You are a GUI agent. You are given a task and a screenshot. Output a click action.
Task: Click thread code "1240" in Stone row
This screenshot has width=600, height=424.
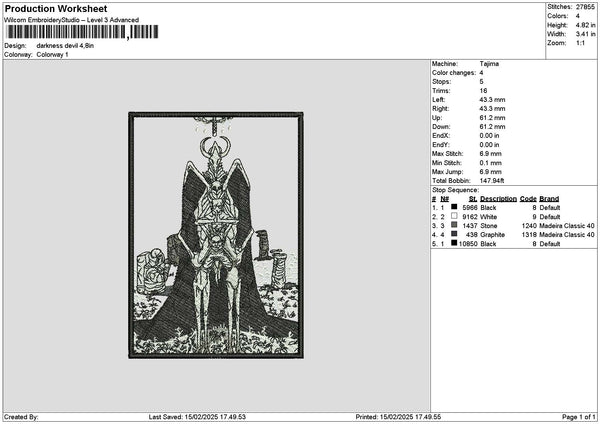tap(529, 226)
